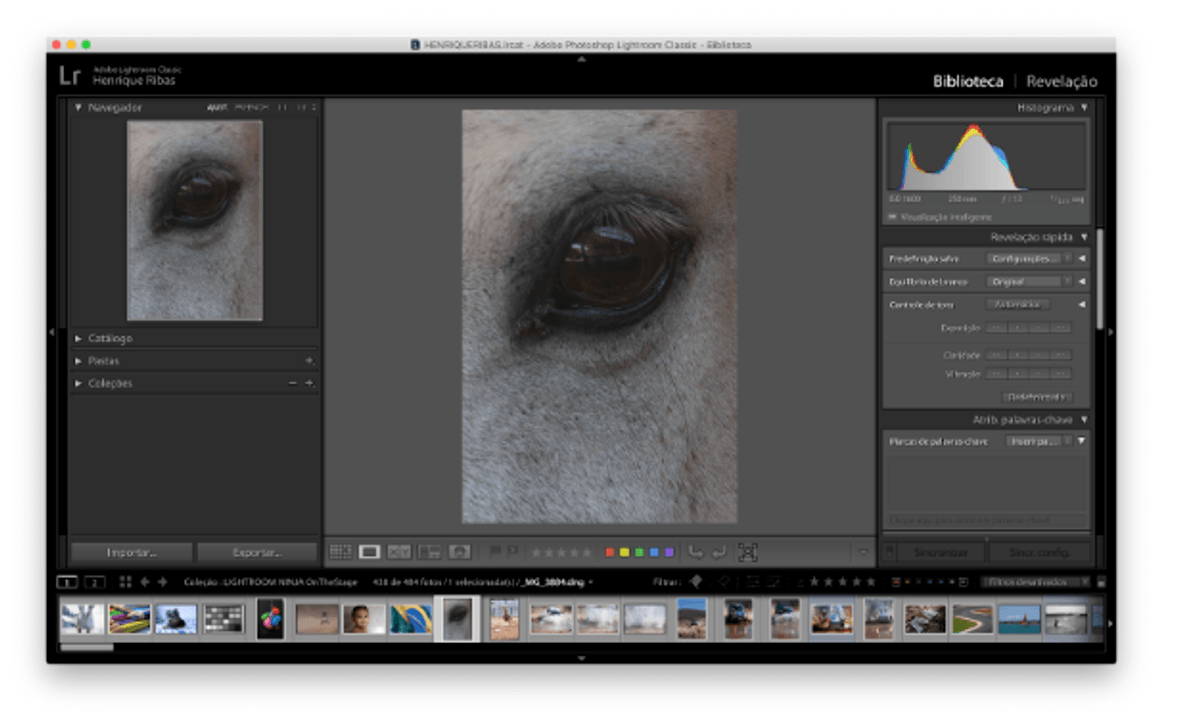Add a new collection with plus icon
The image size is (1200, 723).
[309, 383]
